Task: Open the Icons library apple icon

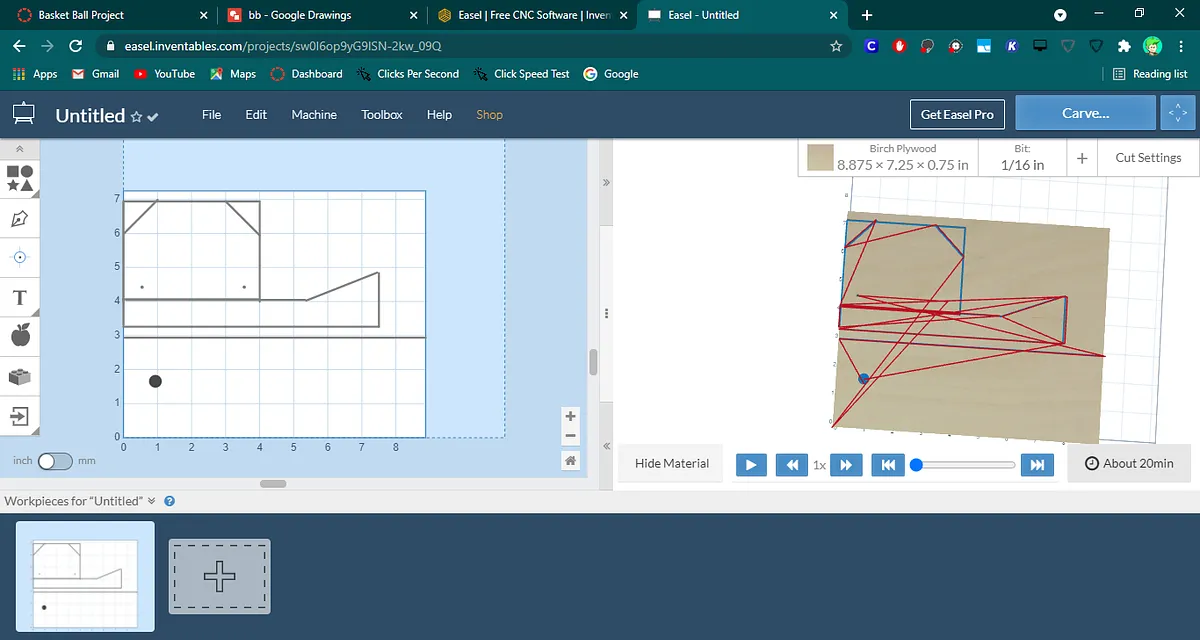Action: pos(20,336)
